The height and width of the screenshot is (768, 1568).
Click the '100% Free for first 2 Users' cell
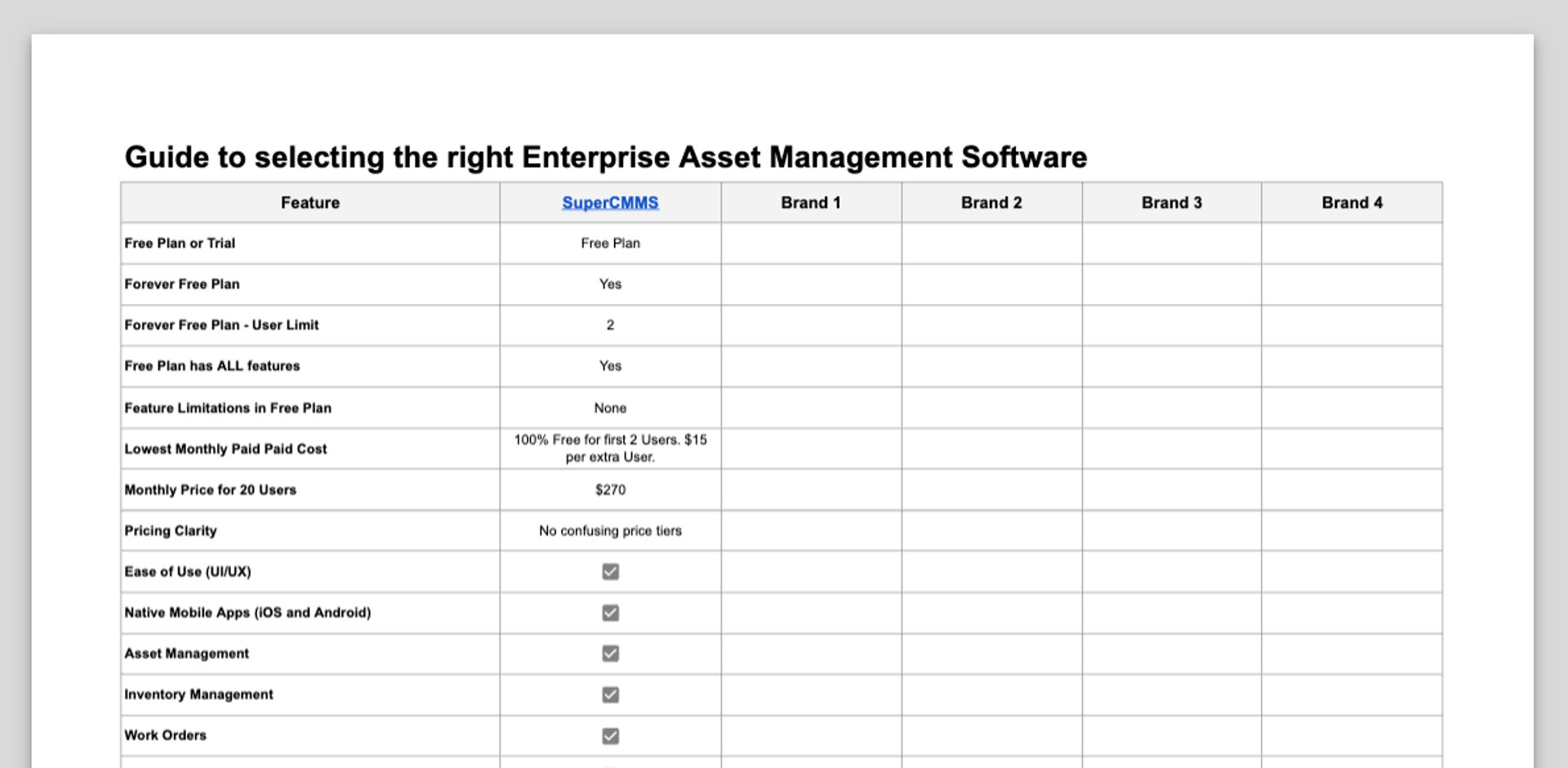coord(610,449)
